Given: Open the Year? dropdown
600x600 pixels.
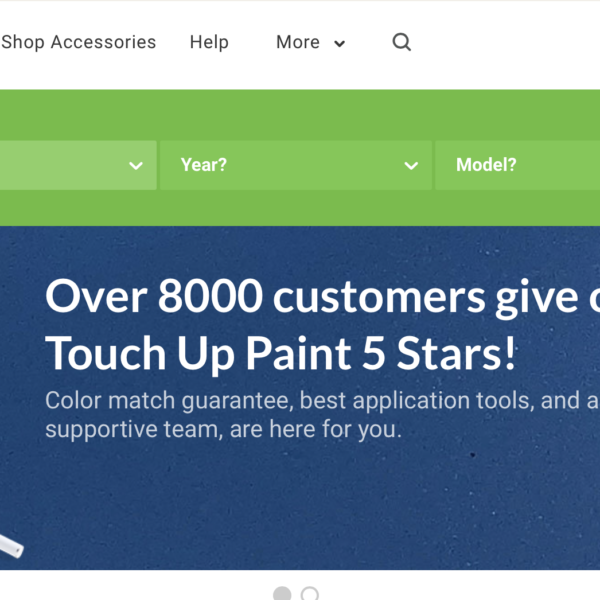Looking at the screenshot, I should (296, 165).
